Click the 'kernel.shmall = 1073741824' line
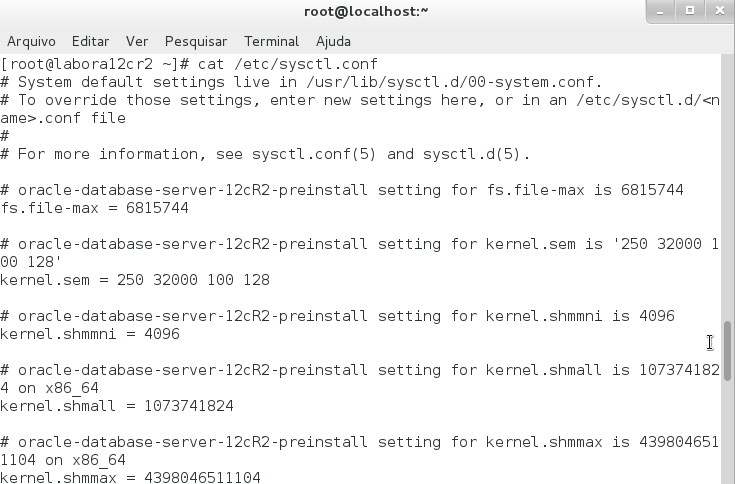 tap(117, 406)
